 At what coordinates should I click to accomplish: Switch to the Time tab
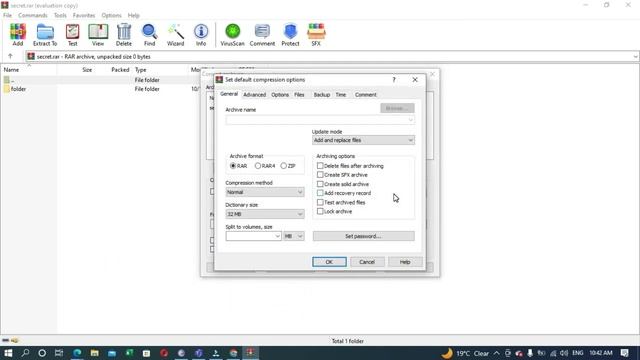pyautogui.click(x=341, y=95)
